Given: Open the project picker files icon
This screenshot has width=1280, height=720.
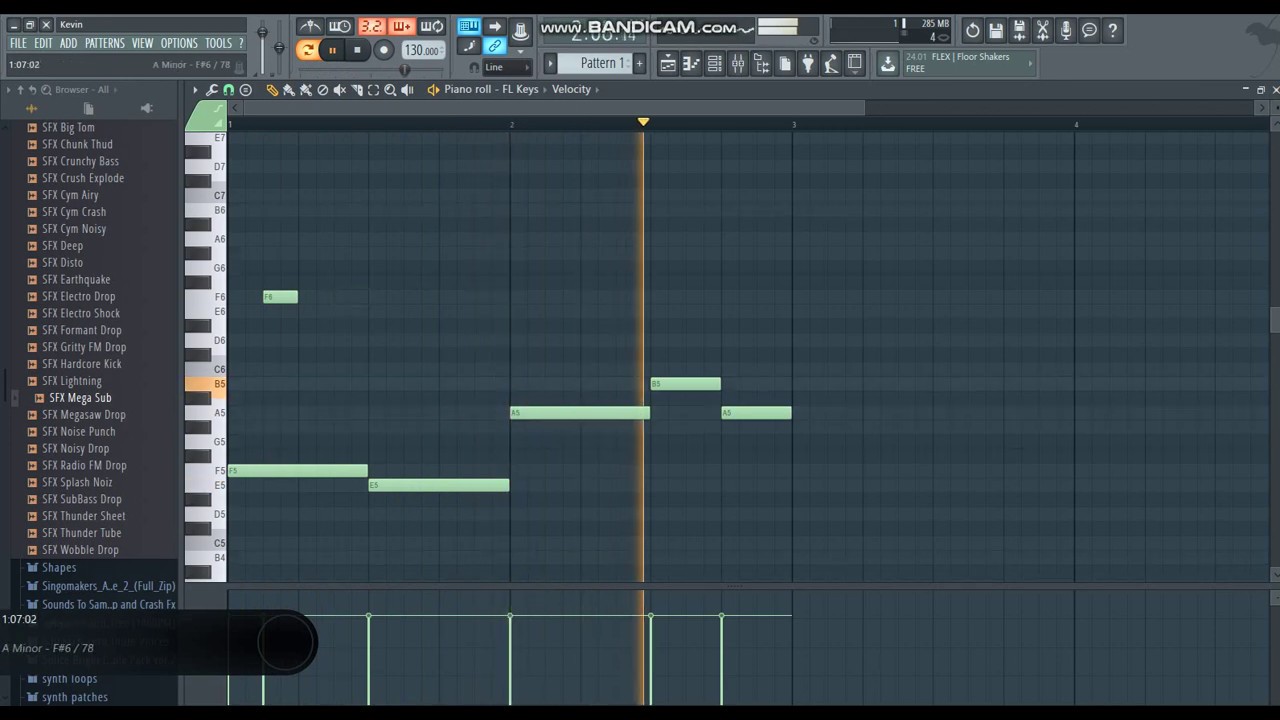Looking at the screenshot, I should 785,63.
